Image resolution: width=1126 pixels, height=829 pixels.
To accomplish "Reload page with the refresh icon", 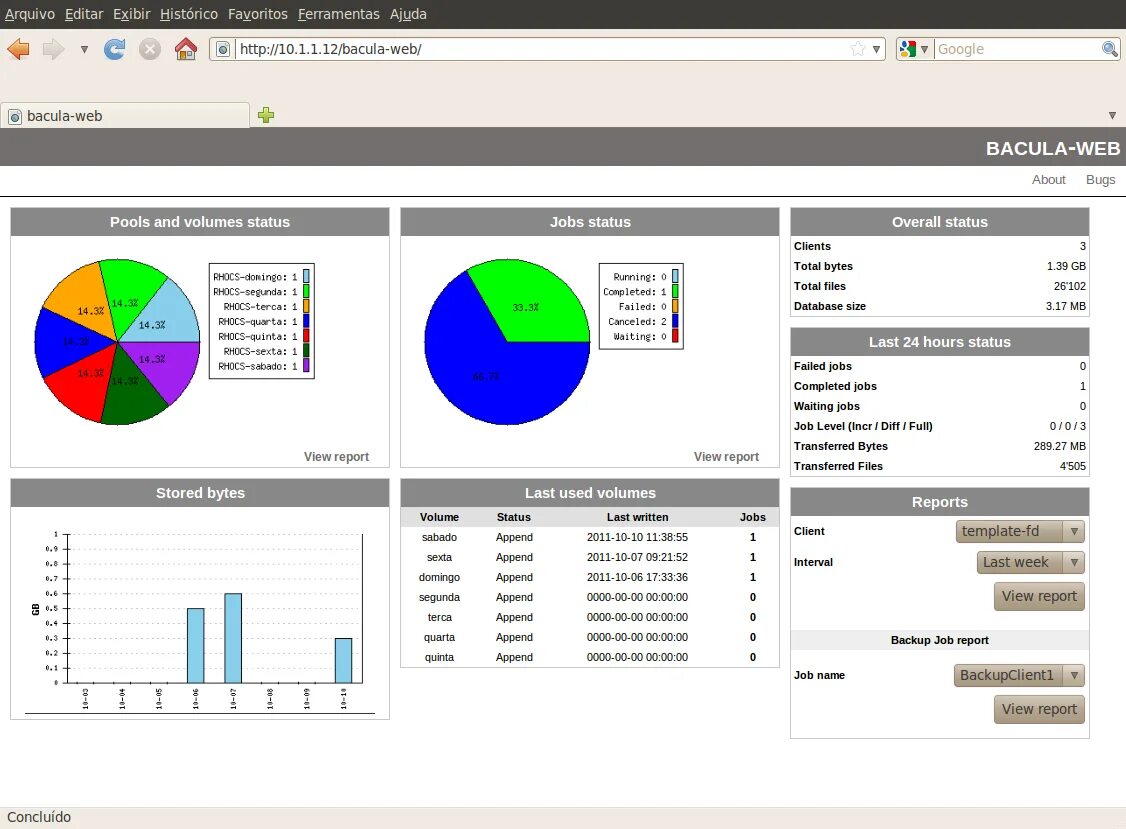I will coord(114,49).
